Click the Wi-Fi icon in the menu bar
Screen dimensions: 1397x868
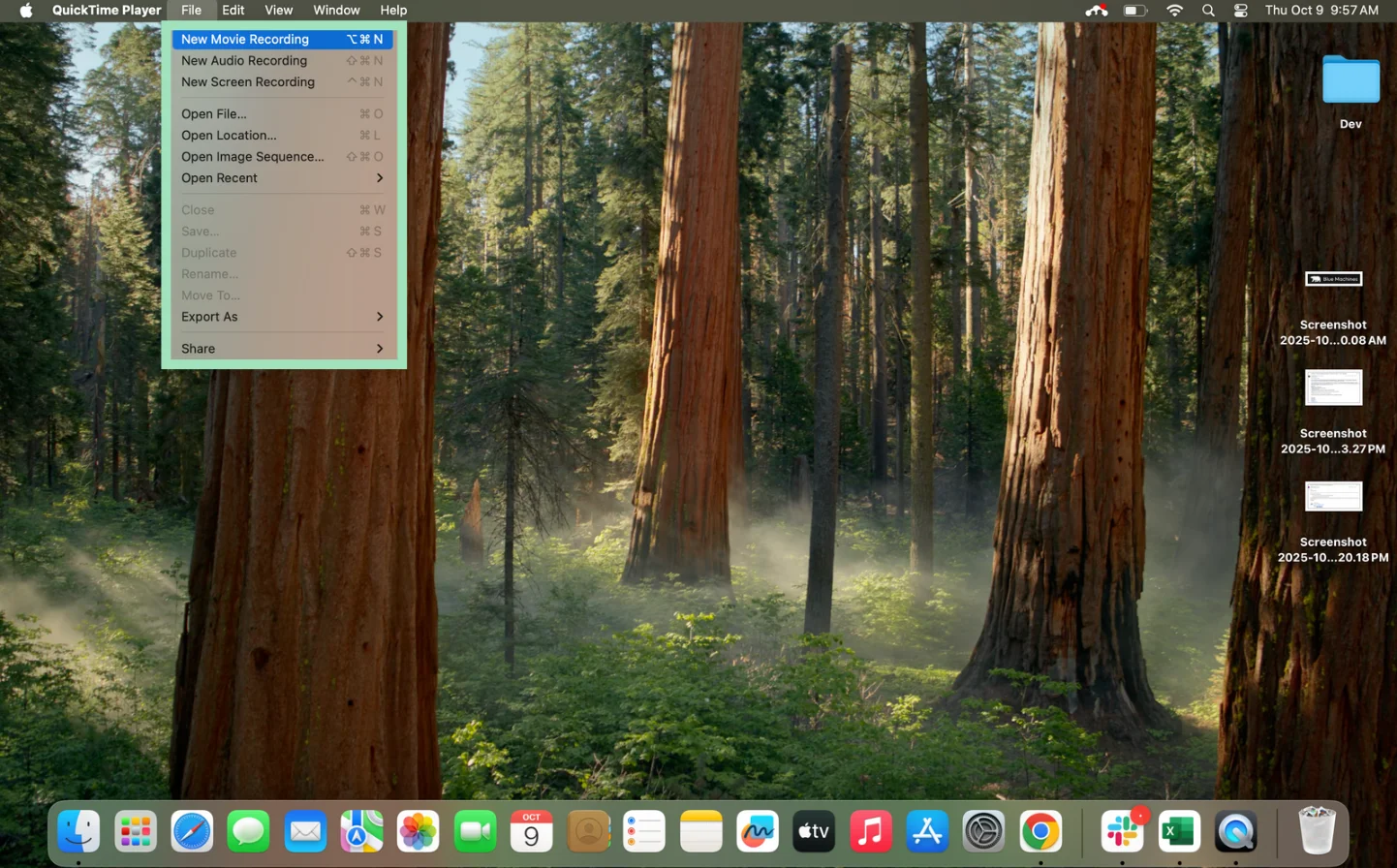(x=1174, y=10)
